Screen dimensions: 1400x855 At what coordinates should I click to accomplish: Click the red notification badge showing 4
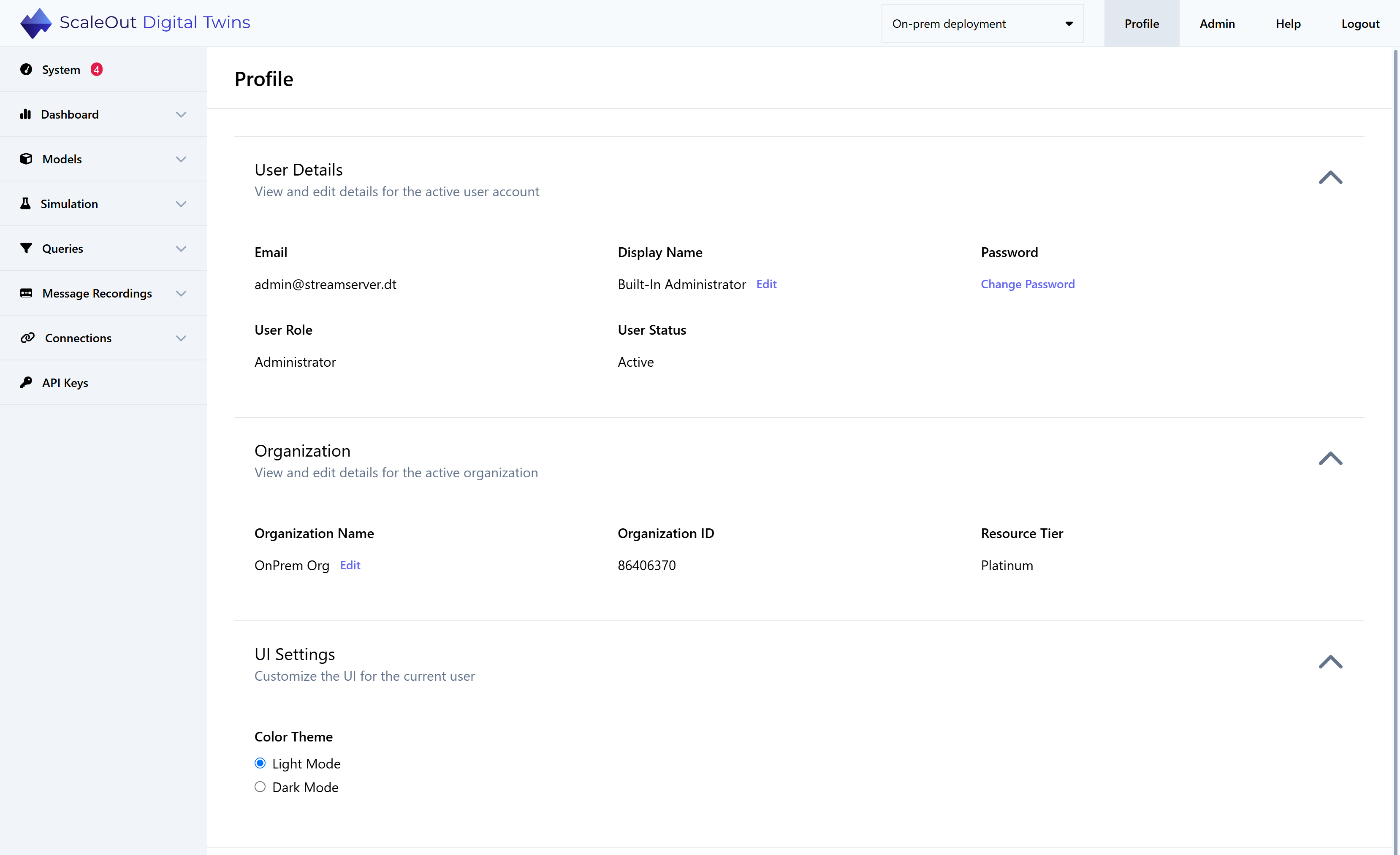point(97,69)
